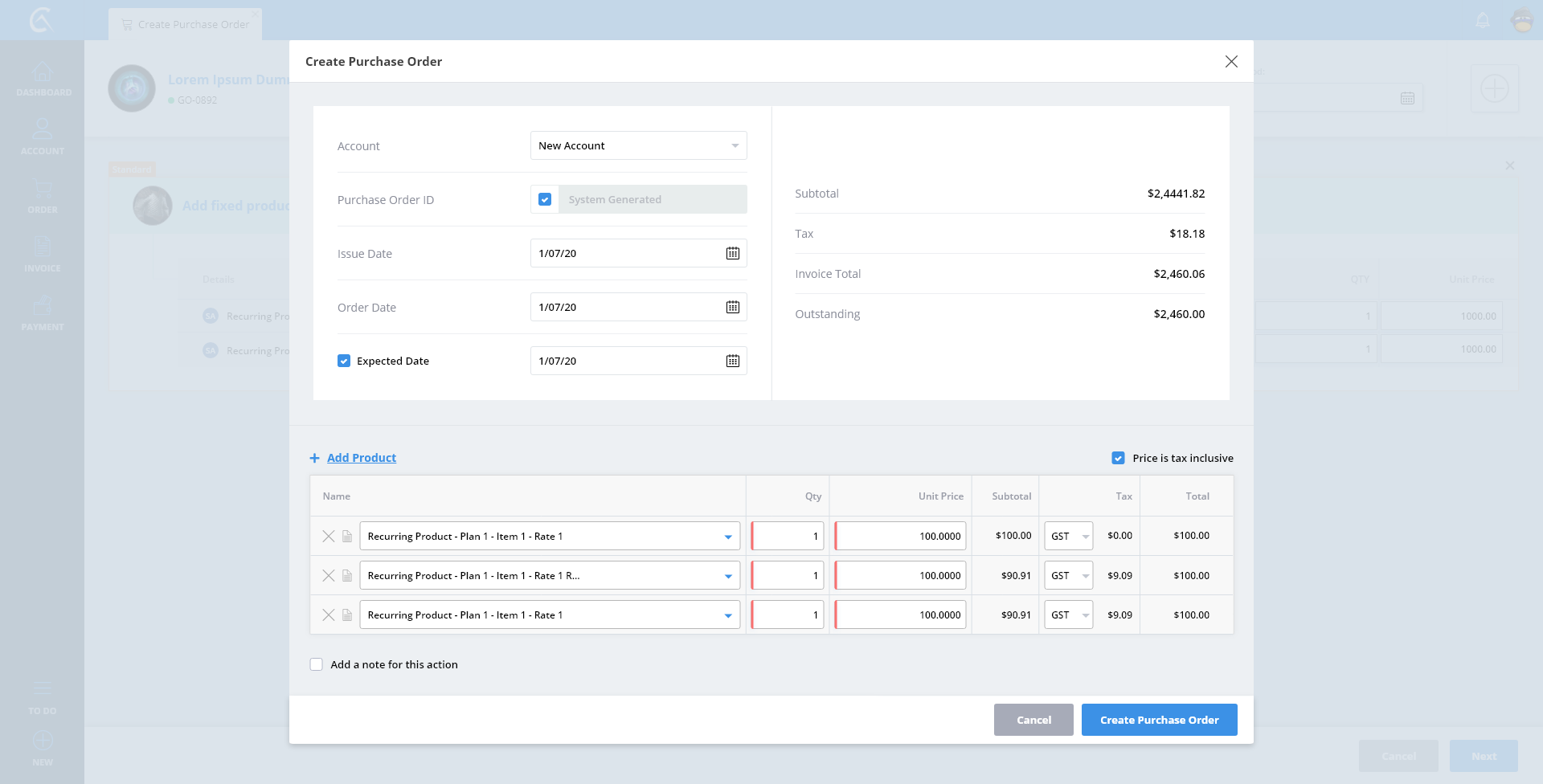Enable Add a note for this action
Image resolution: width=1543 pixels, height=784 pixels.
[317, 664]
